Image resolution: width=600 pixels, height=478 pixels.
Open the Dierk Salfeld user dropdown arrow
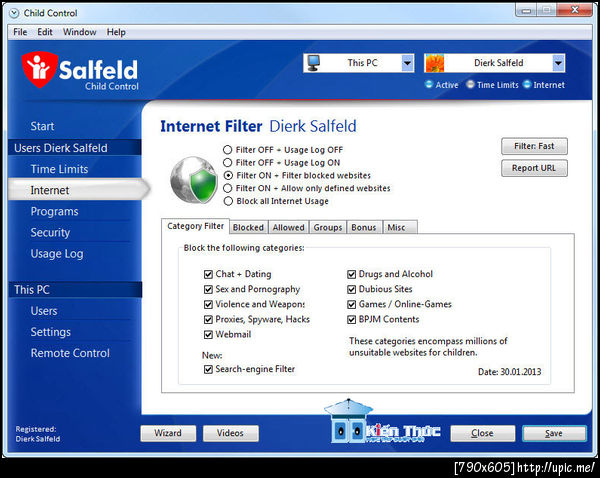[559, 63]
